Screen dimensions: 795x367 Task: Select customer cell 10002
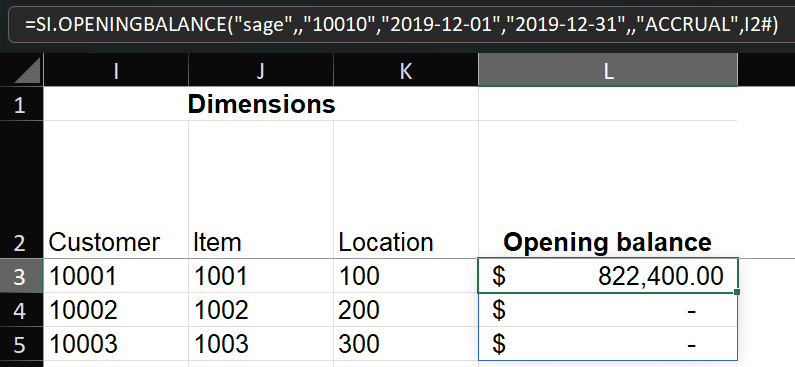(x=116, y=310)
